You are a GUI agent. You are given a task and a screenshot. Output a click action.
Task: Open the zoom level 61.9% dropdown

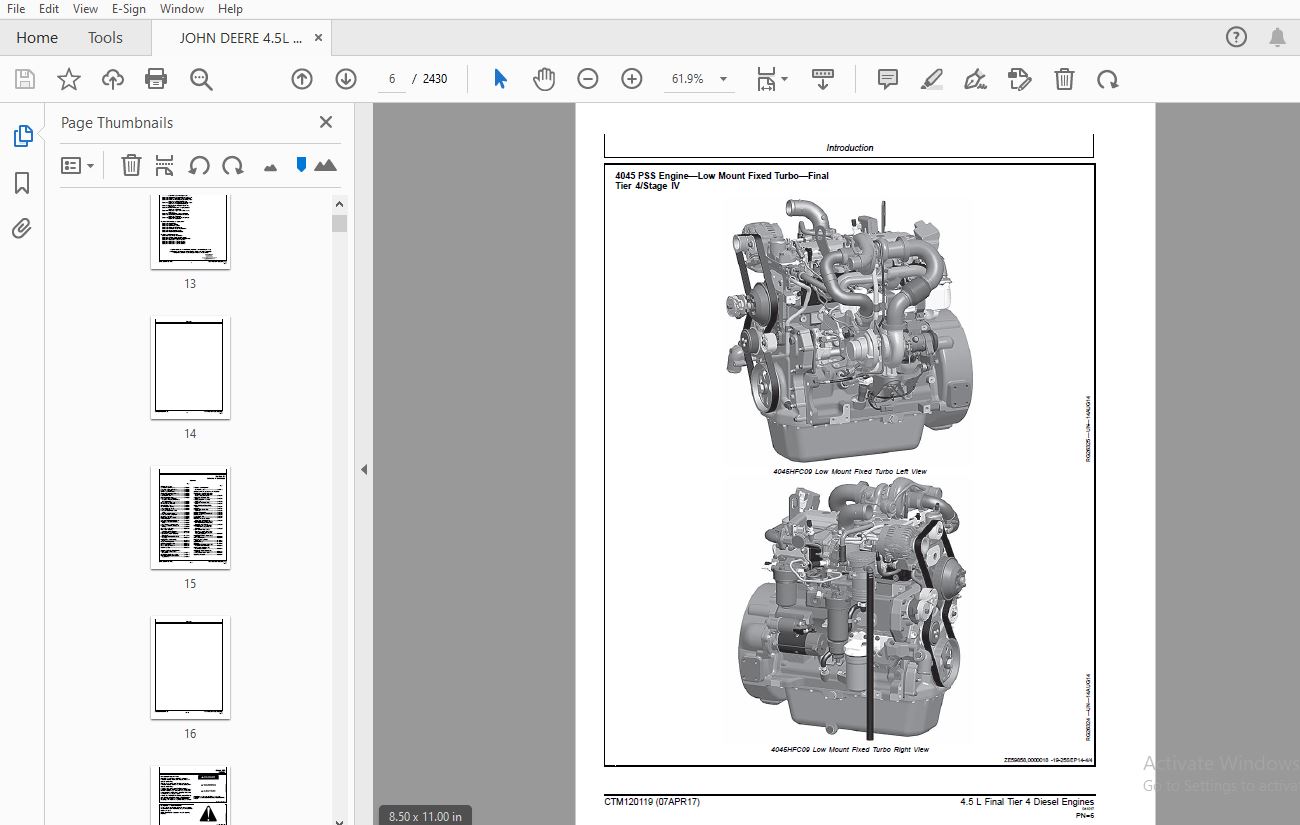tap(723, 79)
